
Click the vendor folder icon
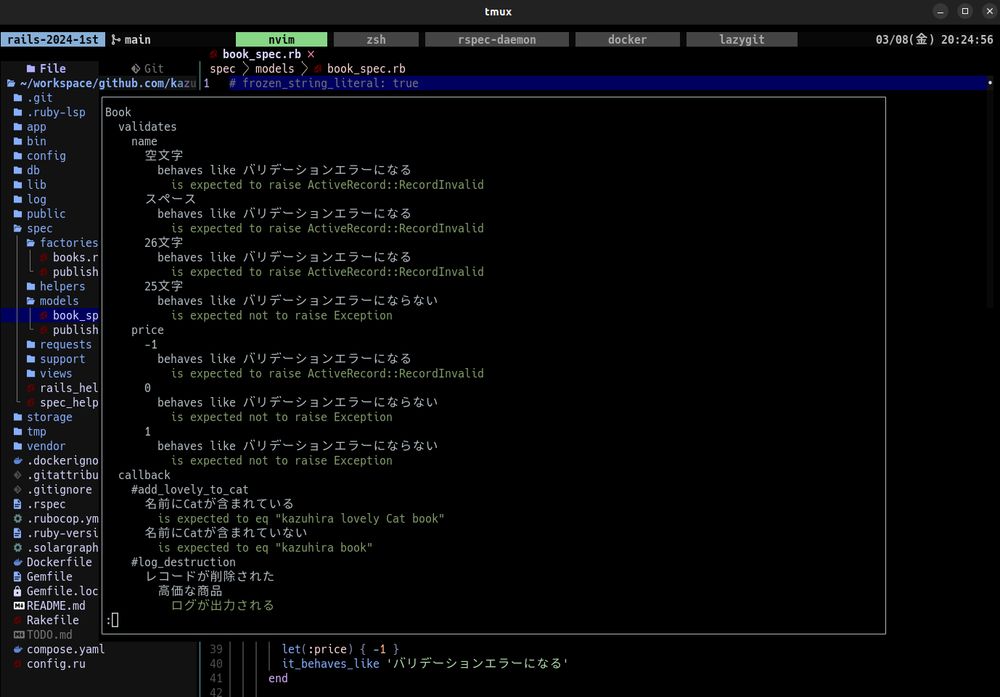[18, 446]
